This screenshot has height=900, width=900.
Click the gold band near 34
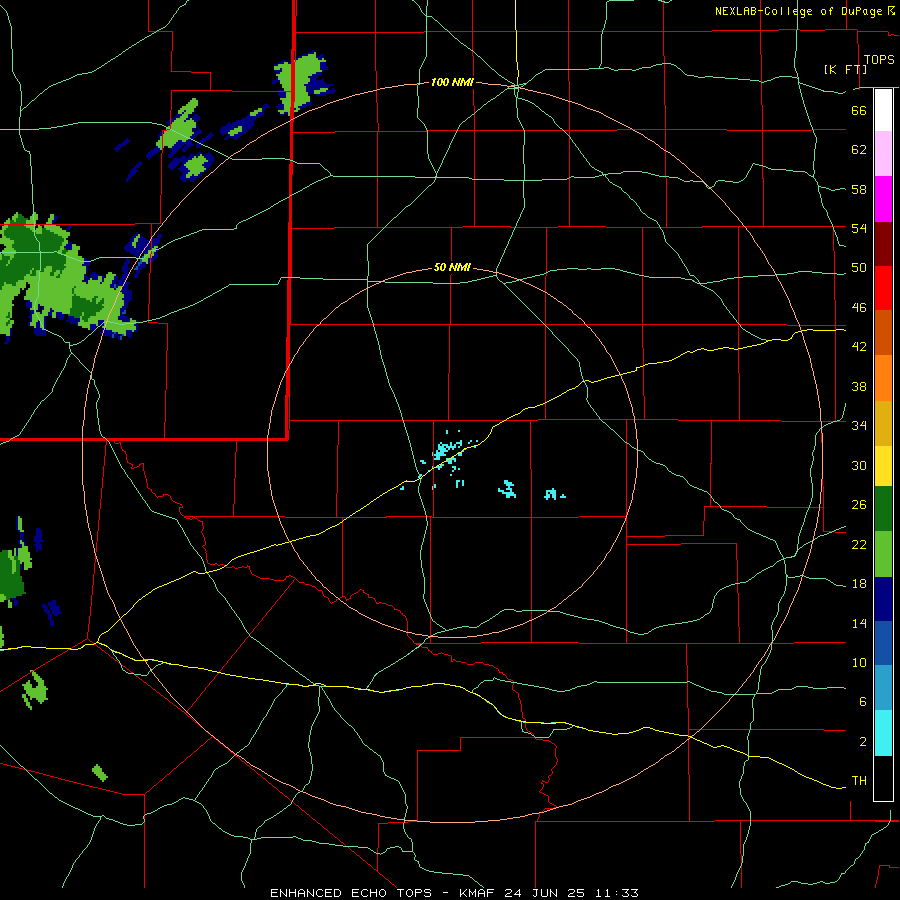(883, 423)
